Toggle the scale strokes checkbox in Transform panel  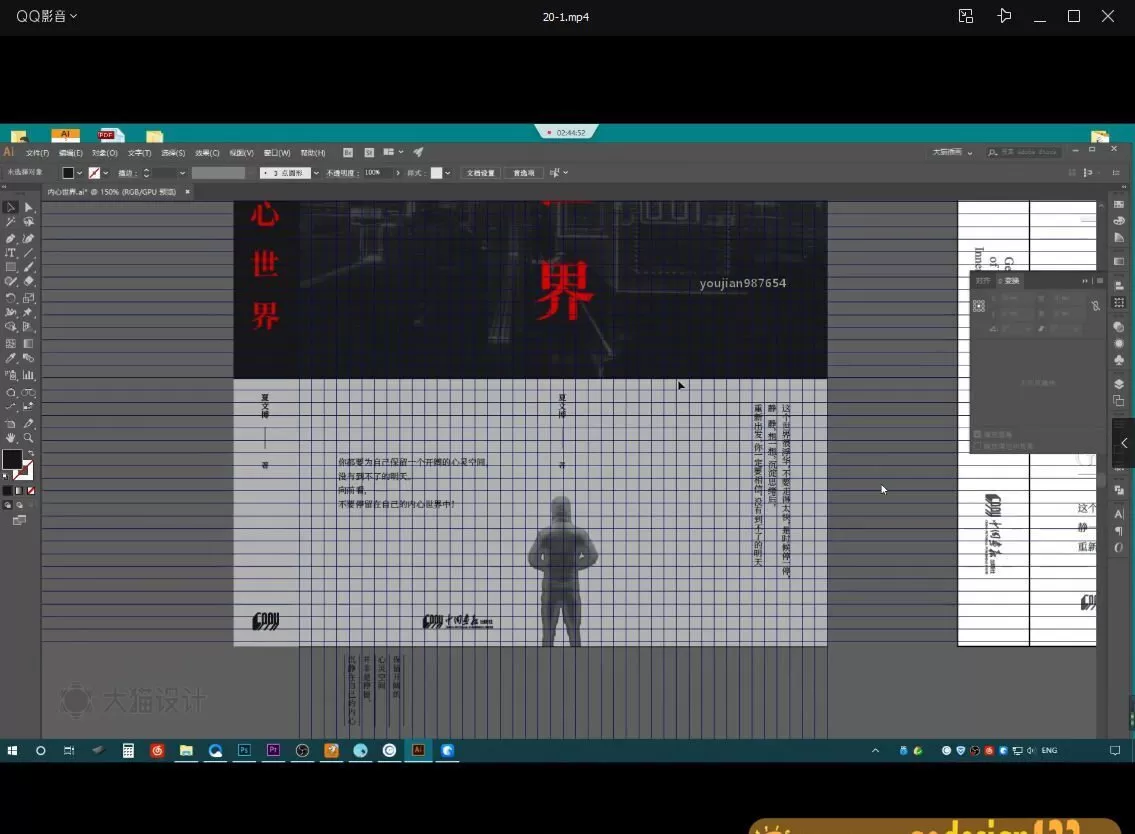978,446
